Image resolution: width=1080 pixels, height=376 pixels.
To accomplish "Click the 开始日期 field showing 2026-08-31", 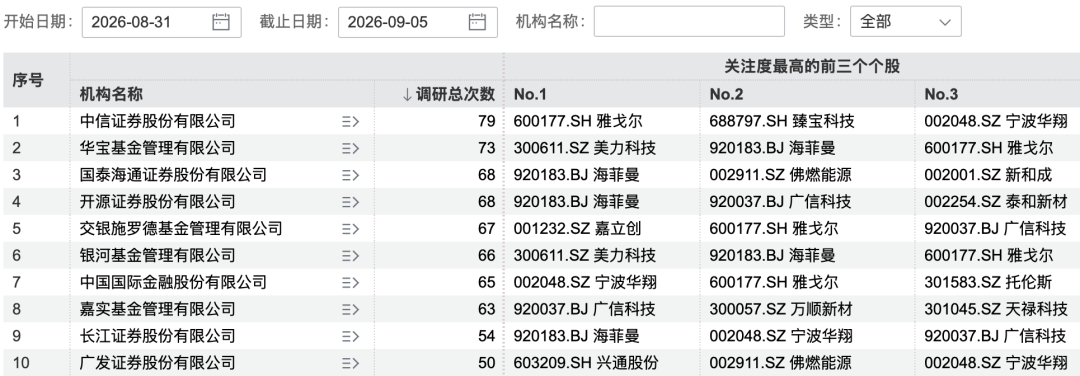I will [x=161, y=22].
